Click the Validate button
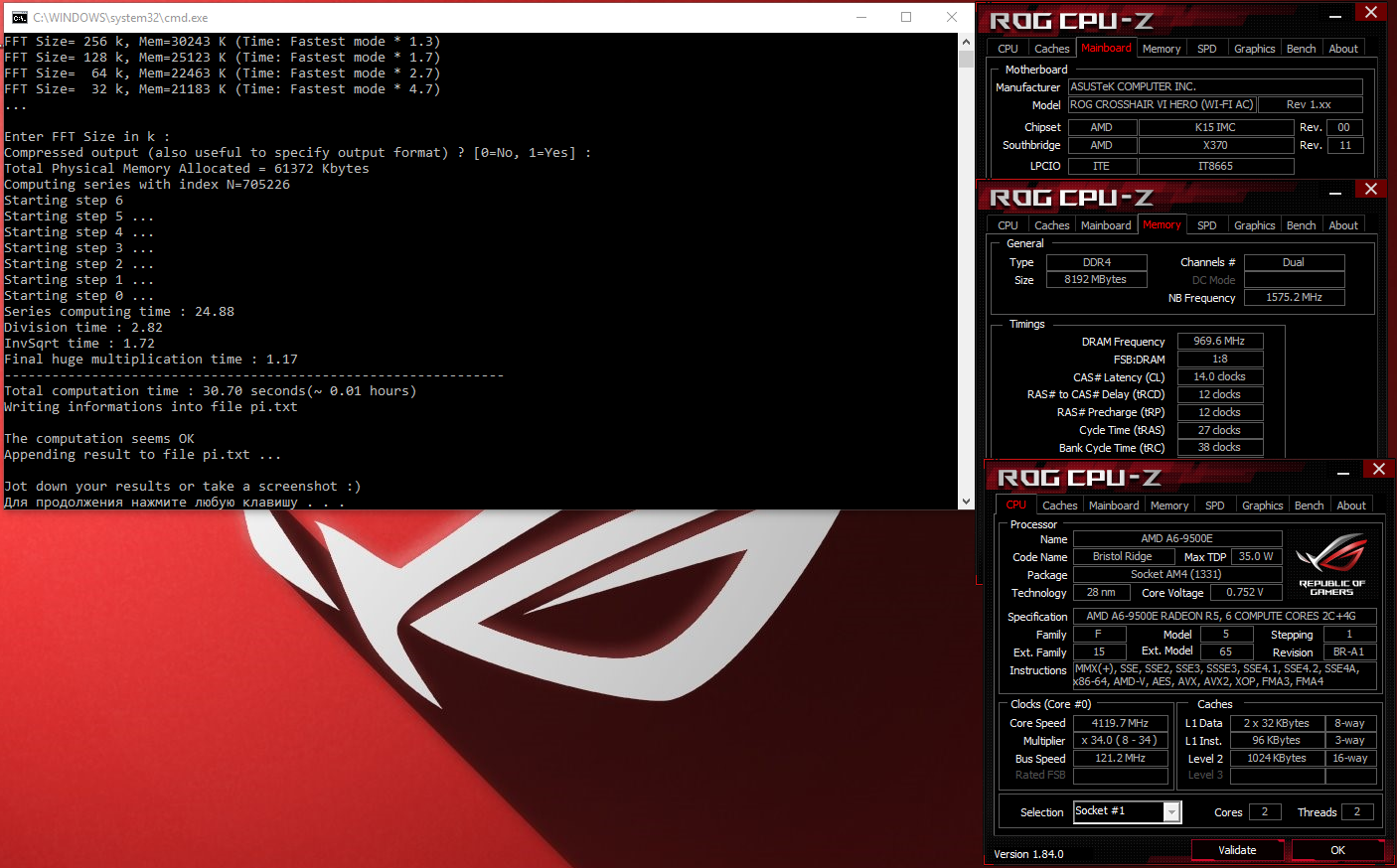This screenshot has width=1397, height=868. coord(1237,850)
